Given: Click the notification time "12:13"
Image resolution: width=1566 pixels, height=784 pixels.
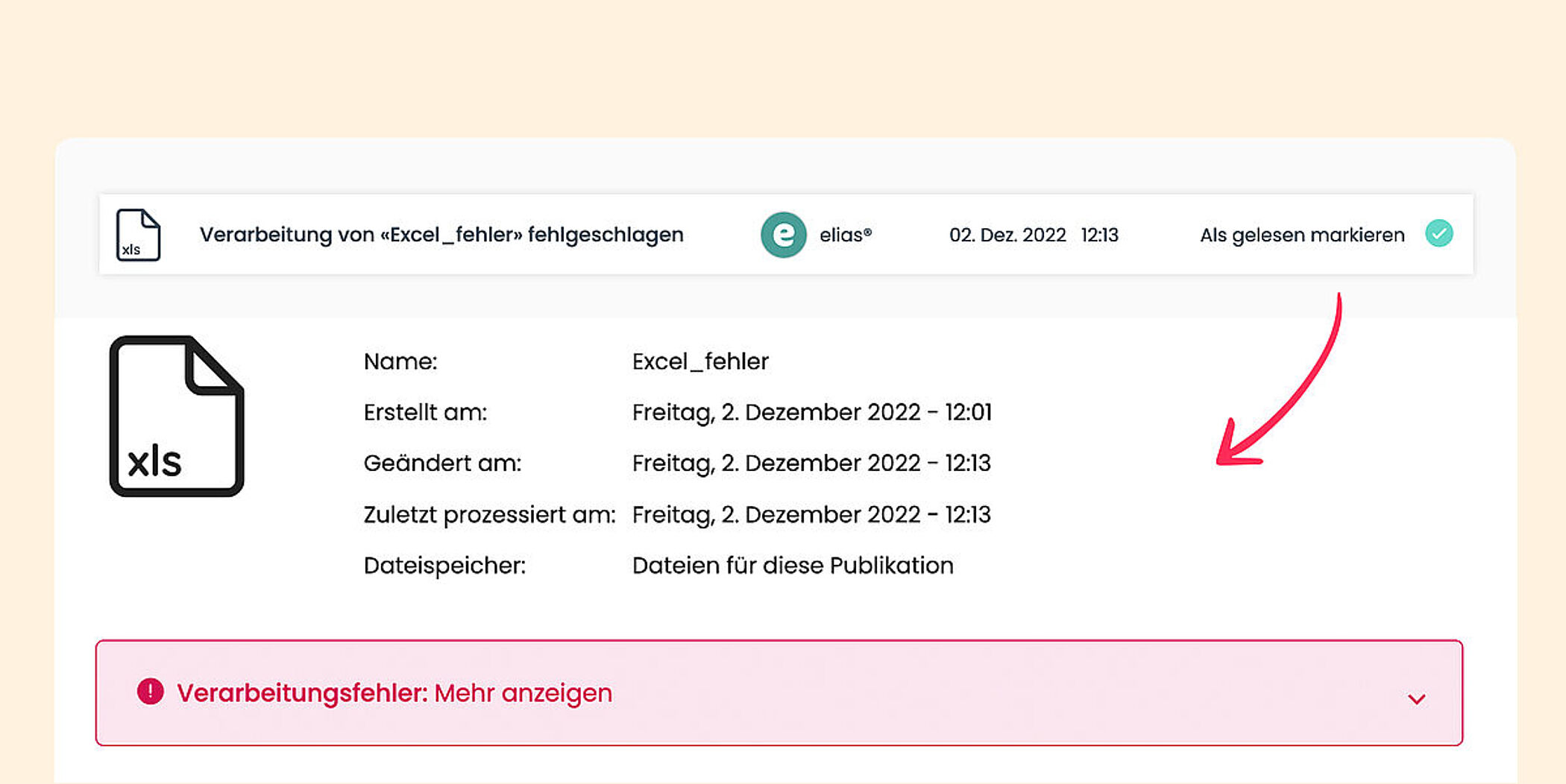Looking at the screenshot, I should click(x=1099, y=235).
